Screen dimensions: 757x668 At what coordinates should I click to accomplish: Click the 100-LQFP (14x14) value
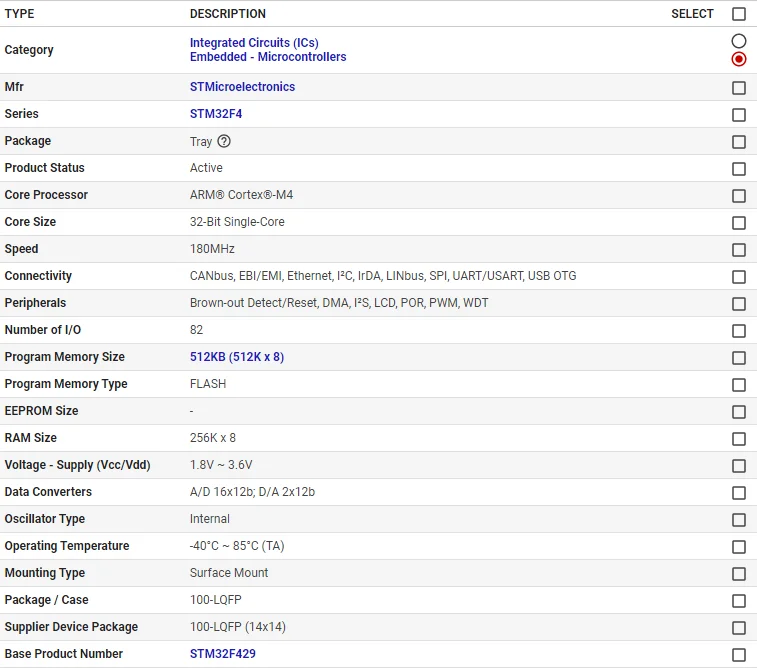click(x=238, y=627)
